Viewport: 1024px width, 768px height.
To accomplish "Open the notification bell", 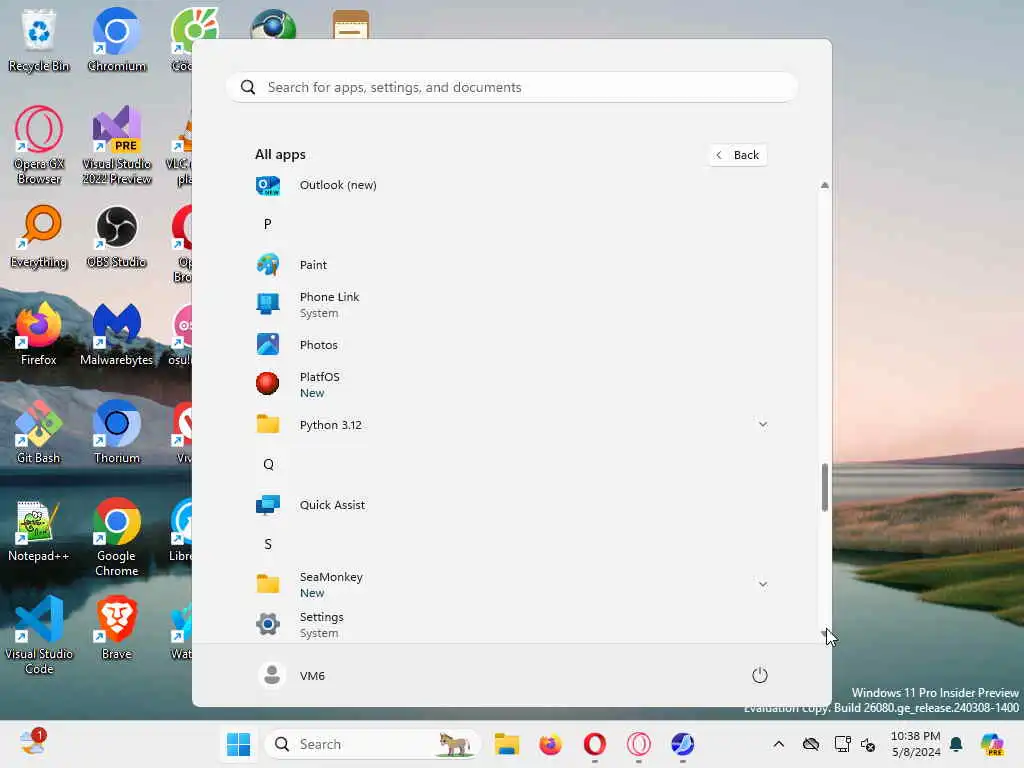I will pyautogui.click(x=956, y=744).
